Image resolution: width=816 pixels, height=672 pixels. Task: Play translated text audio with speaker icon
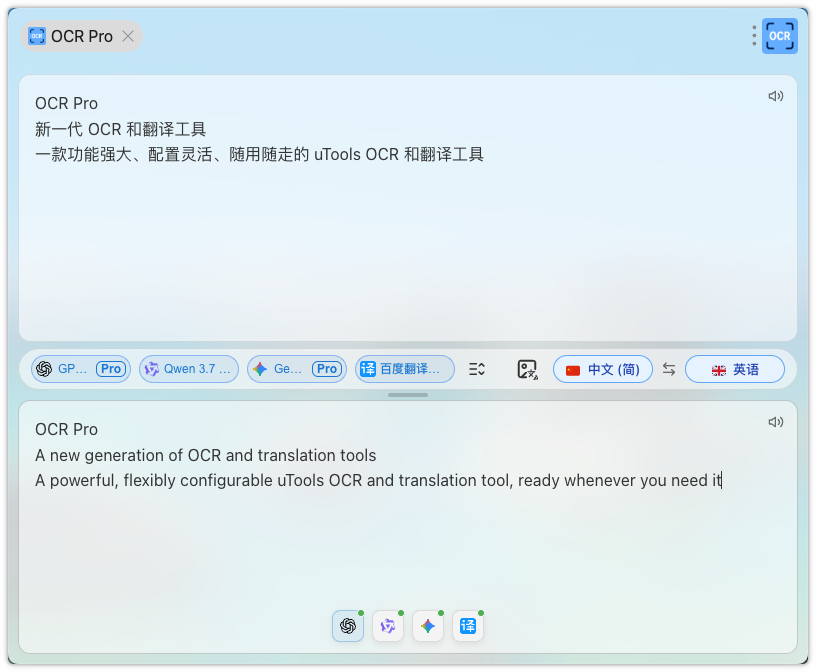coord(775,422)
